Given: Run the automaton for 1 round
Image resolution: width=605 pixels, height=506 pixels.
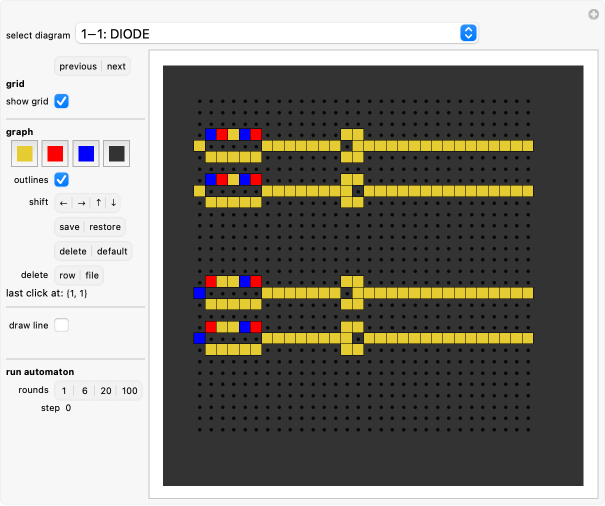Looking at the screenshot, I should pos(64,390).
